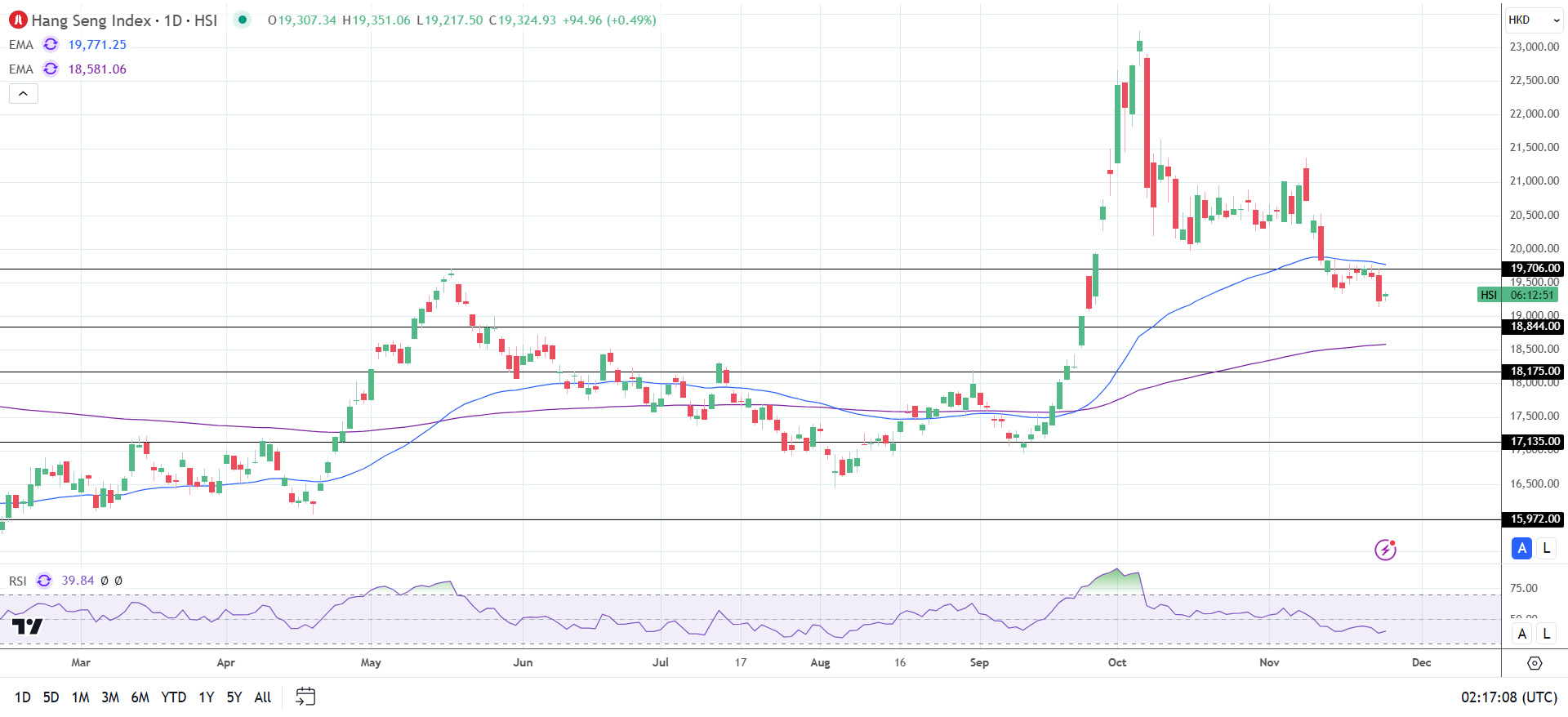This screenshot has height=717, width=1568.
Task: Select the 6M time range
Action: (140, 697)
